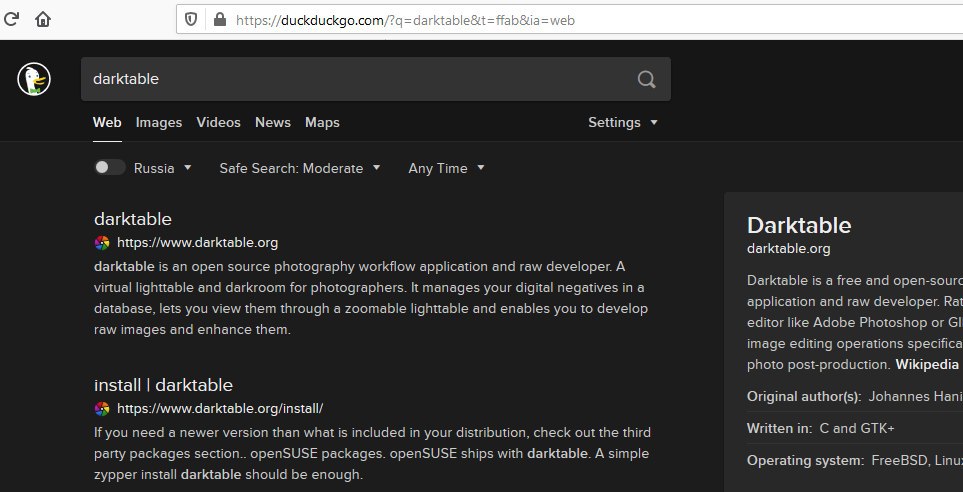Switch to the News tab

point(273,122)
